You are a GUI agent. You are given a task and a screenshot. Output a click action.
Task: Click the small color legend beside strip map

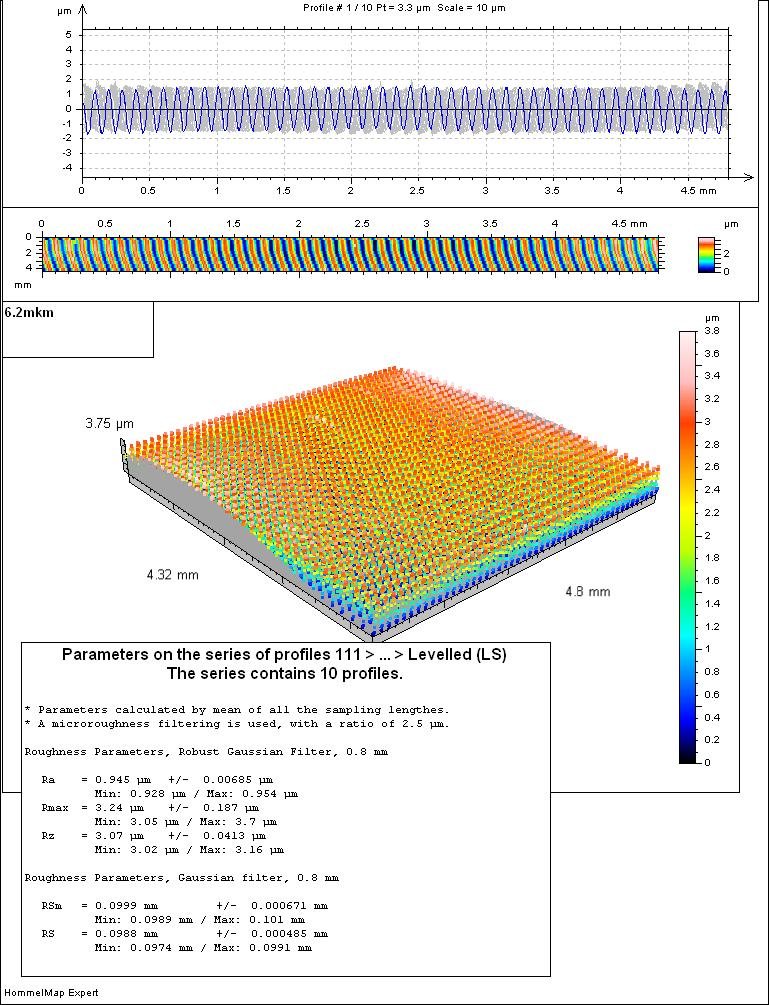click(x=708, y=254)
